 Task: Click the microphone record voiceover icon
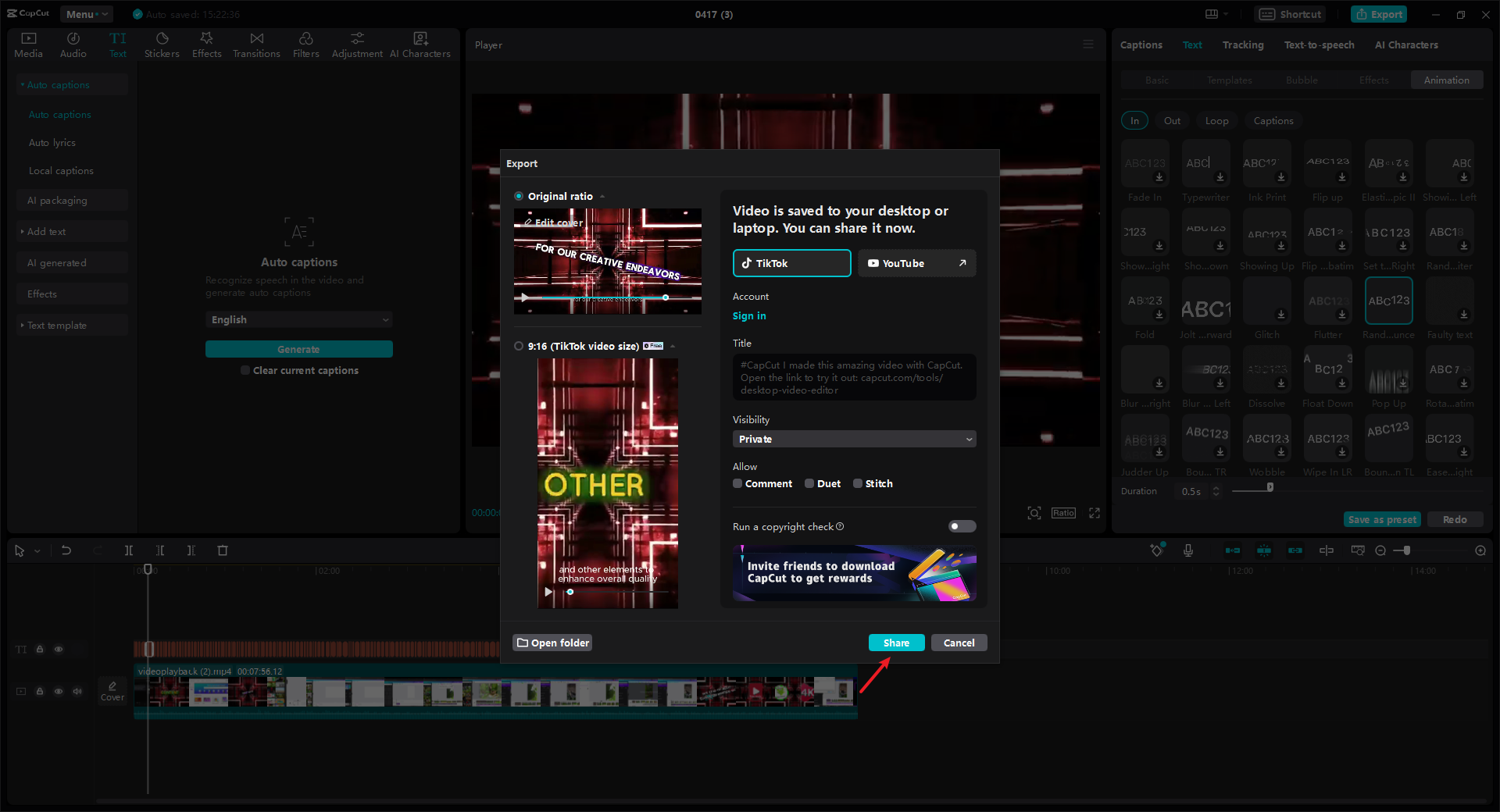pyautogui.click(x=1187, y=550)
